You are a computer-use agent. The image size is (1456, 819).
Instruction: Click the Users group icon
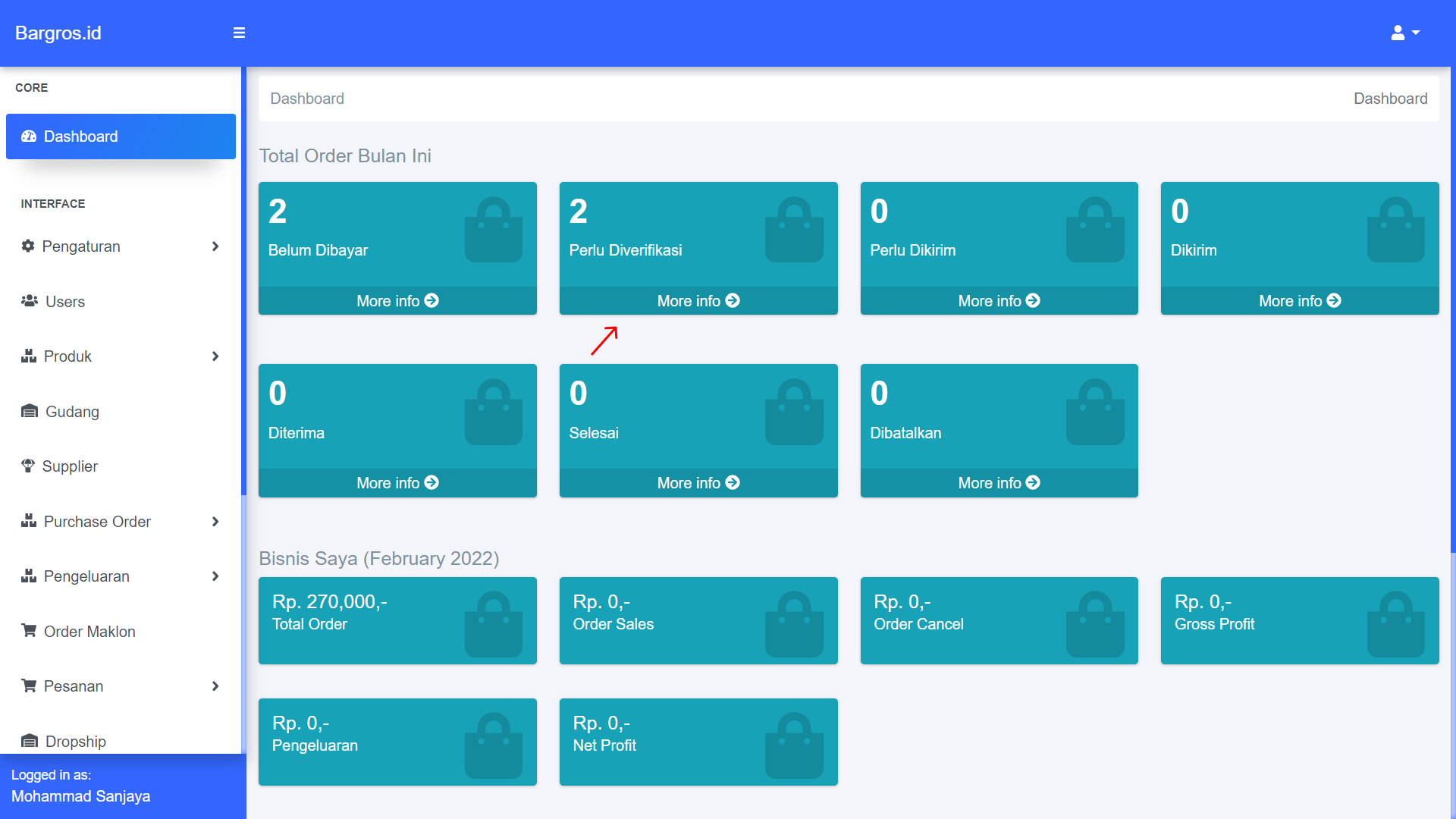point(30,301)
